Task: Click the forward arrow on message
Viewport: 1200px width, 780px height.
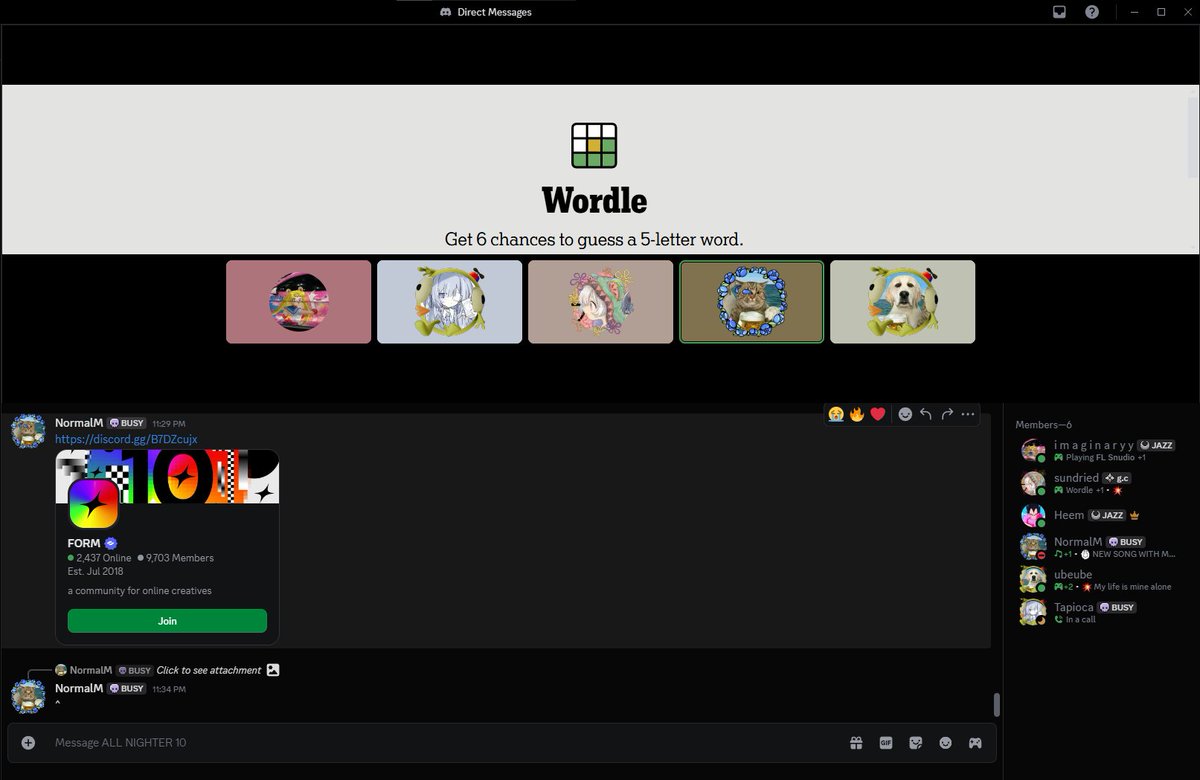Action: point(947,414)
